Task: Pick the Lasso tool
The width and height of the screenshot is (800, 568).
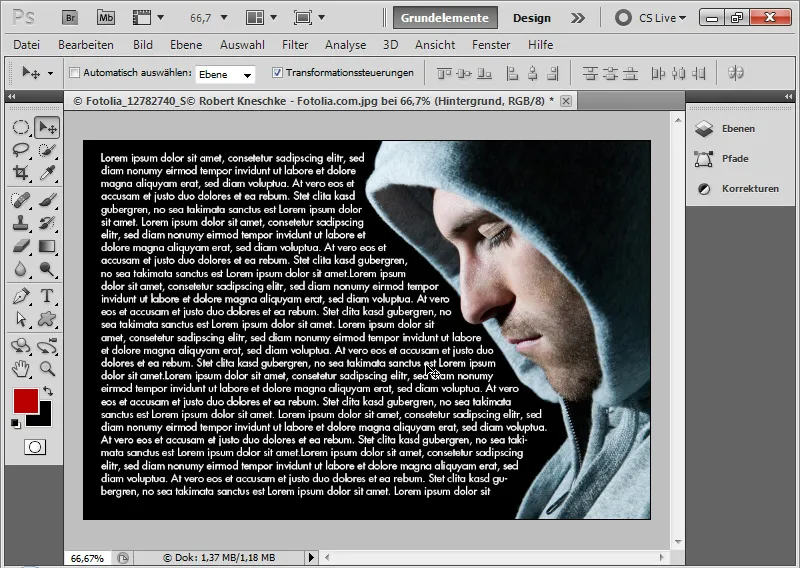Action: 21,150
